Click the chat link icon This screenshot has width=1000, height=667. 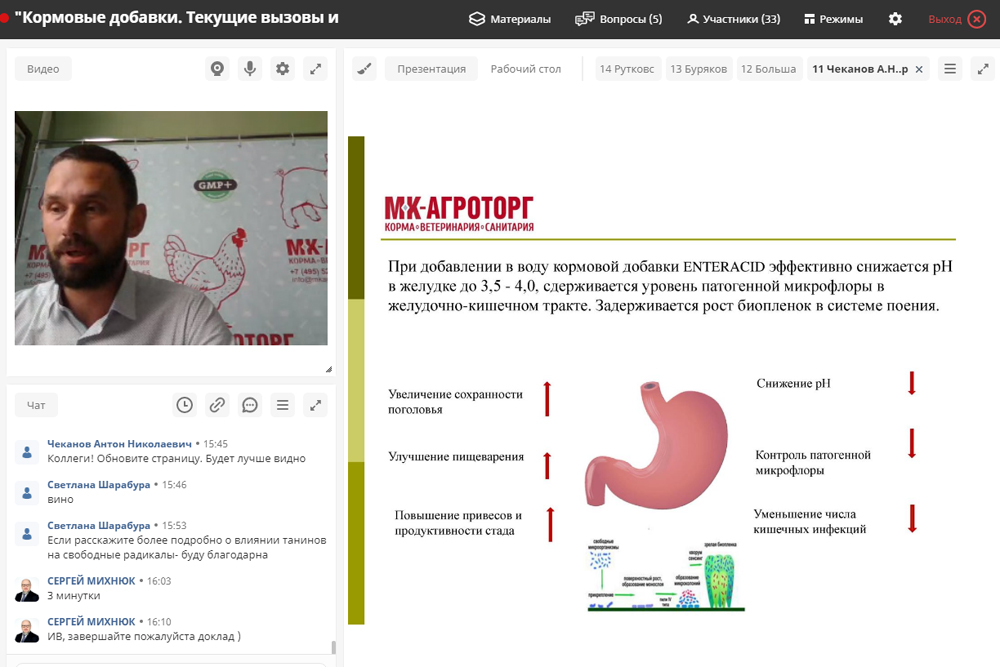217,405
